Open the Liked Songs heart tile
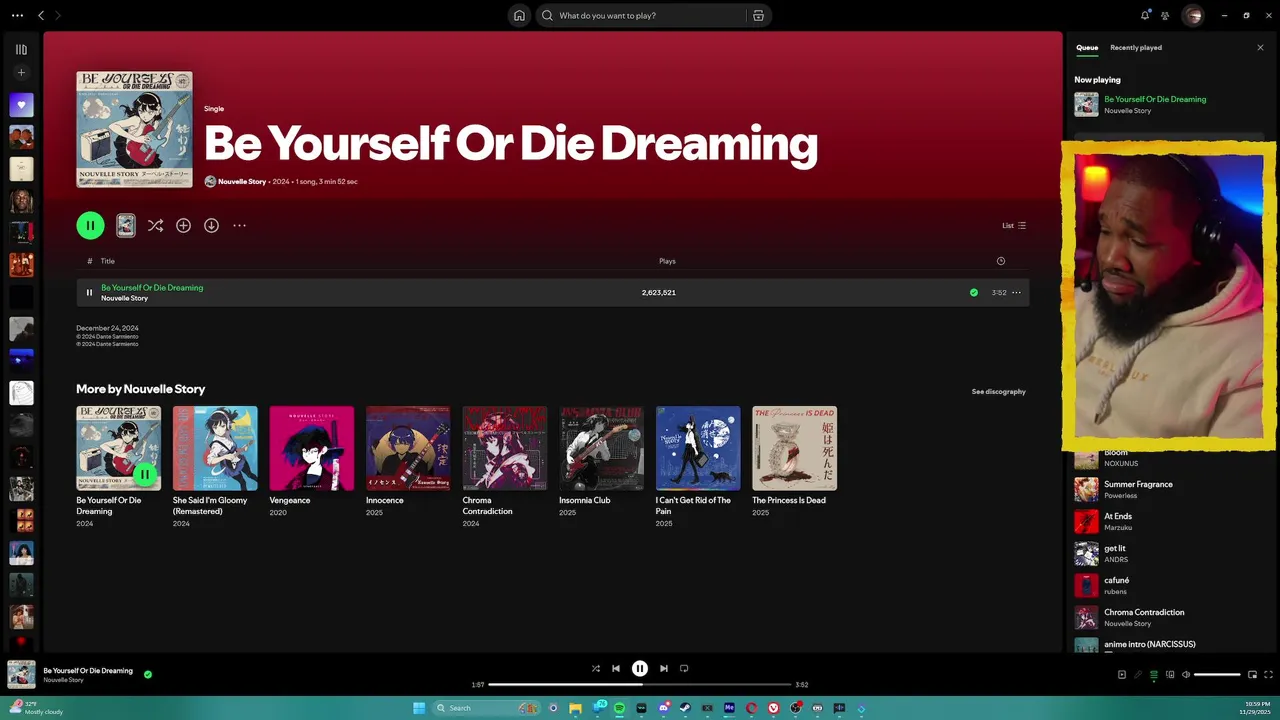This screenshot has height=720, width=1280. tap(21, 105)
